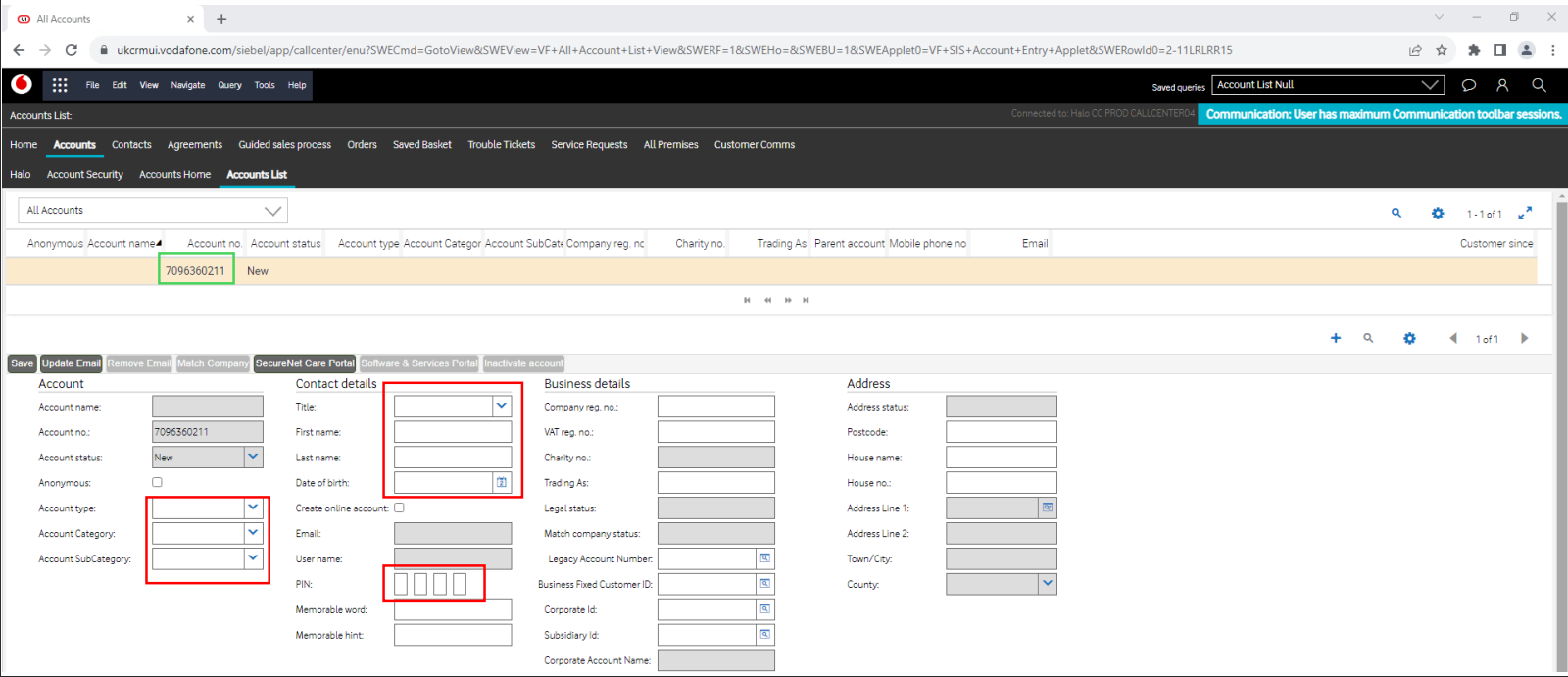1568x677 pixels.
Task: Go to the previous record set
Action: [767, 300]
